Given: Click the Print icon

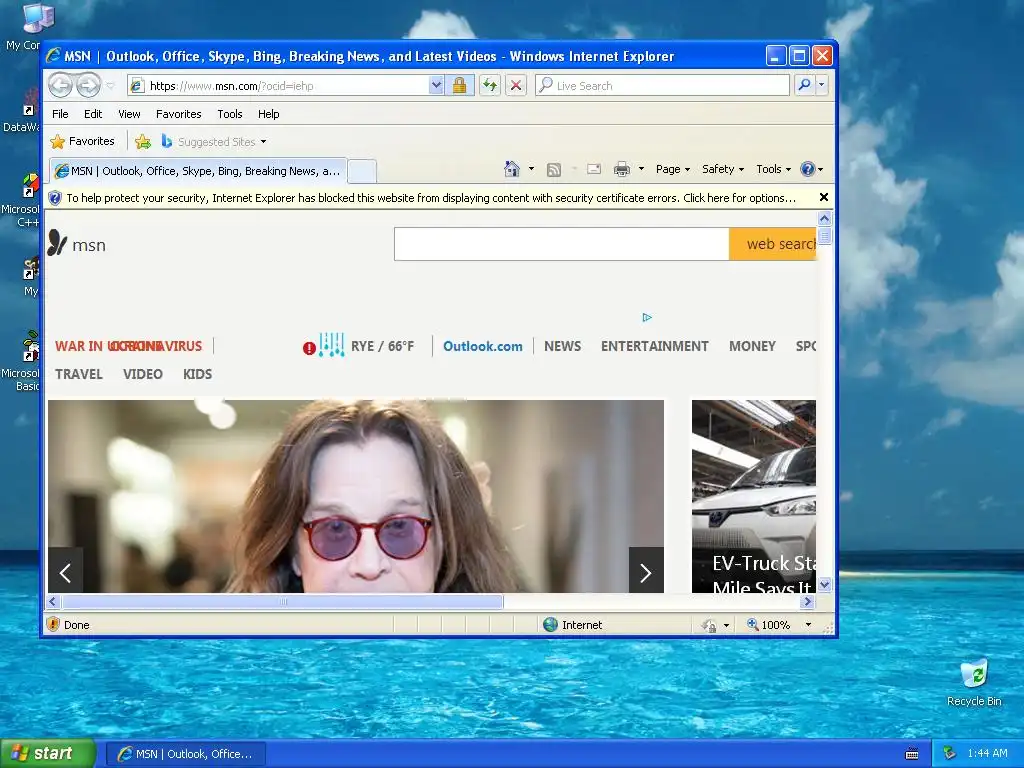Looking at the screenshot, I should click(x=622, y=169).
